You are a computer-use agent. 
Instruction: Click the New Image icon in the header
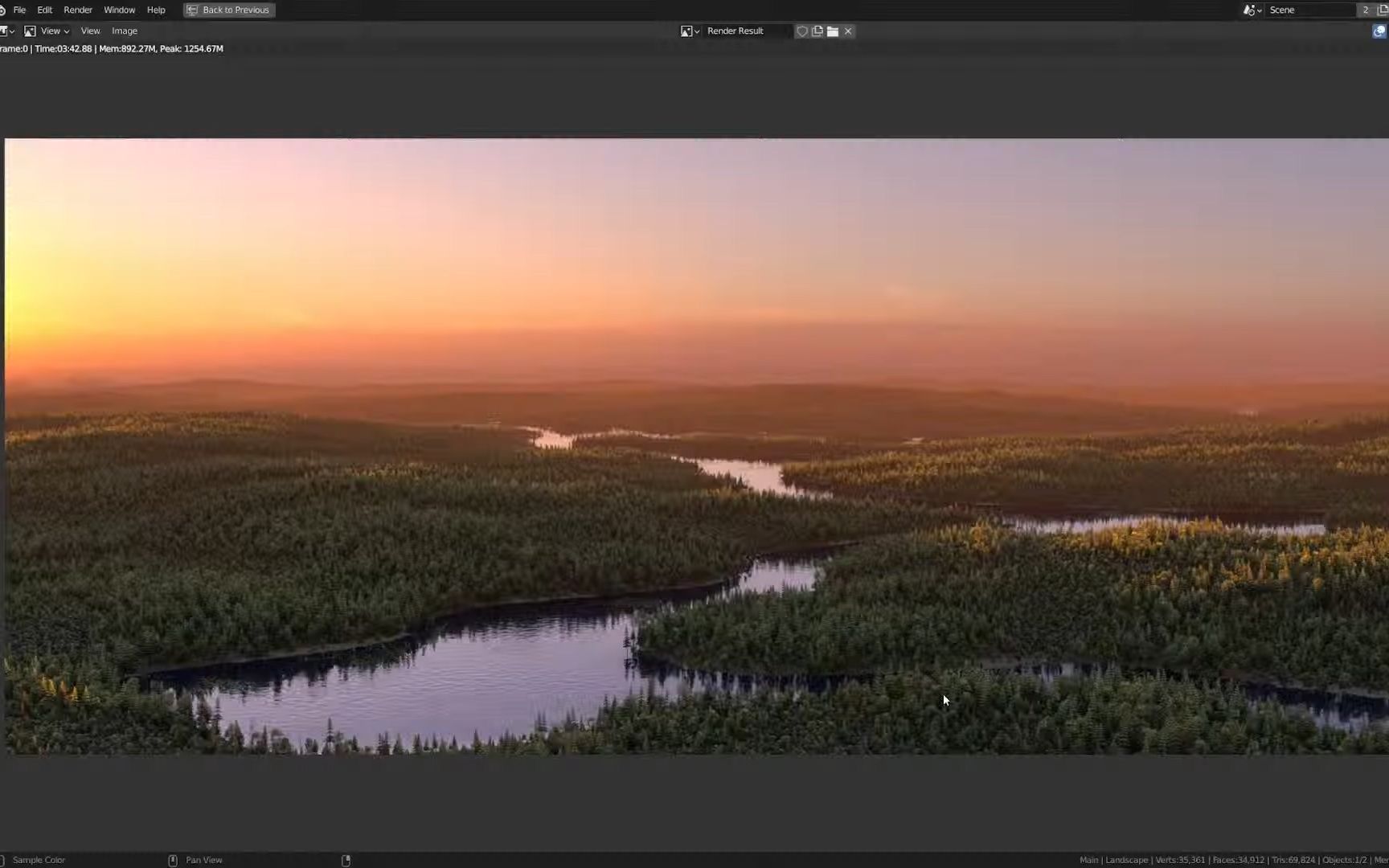coord(817,31)
